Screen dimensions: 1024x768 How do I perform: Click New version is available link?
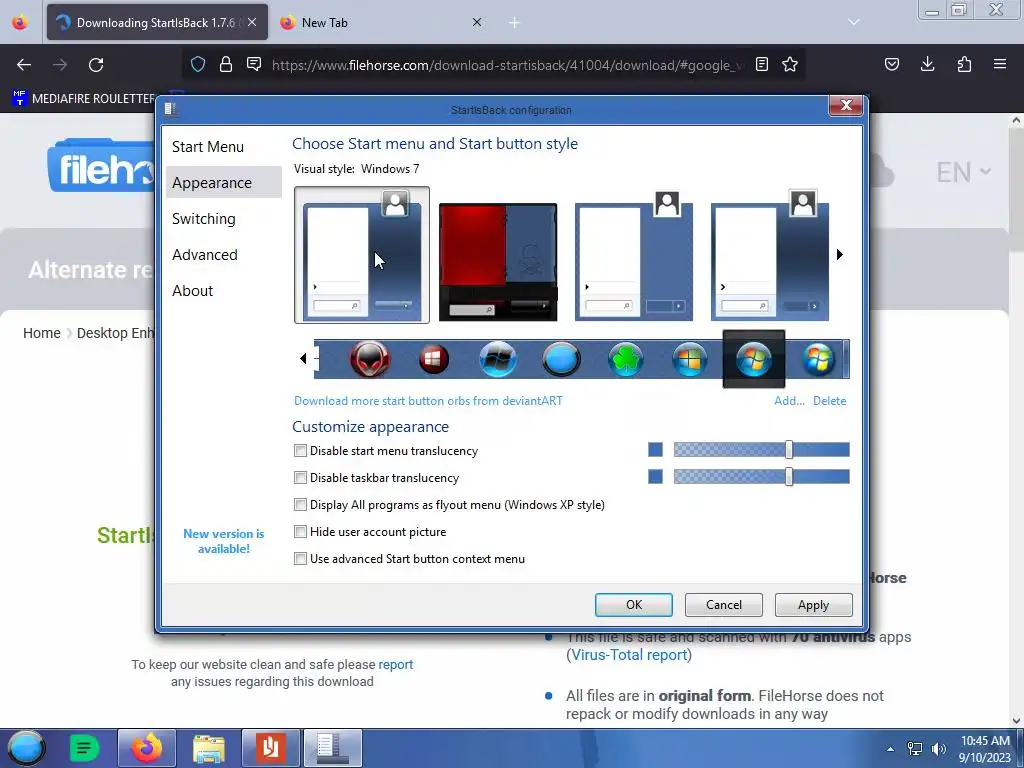(x=223, y=541)
